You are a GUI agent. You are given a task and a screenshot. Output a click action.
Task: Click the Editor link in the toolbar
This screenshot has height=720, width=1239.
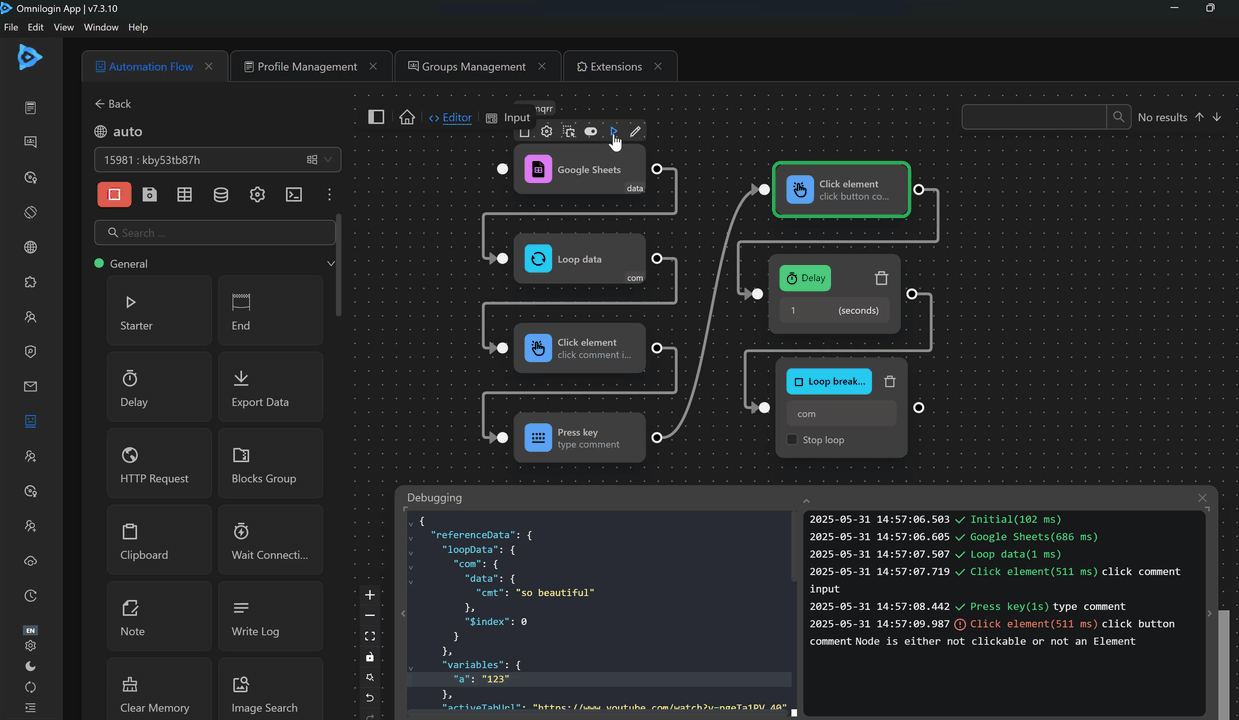pyautogui.click(x=456, y=118)
